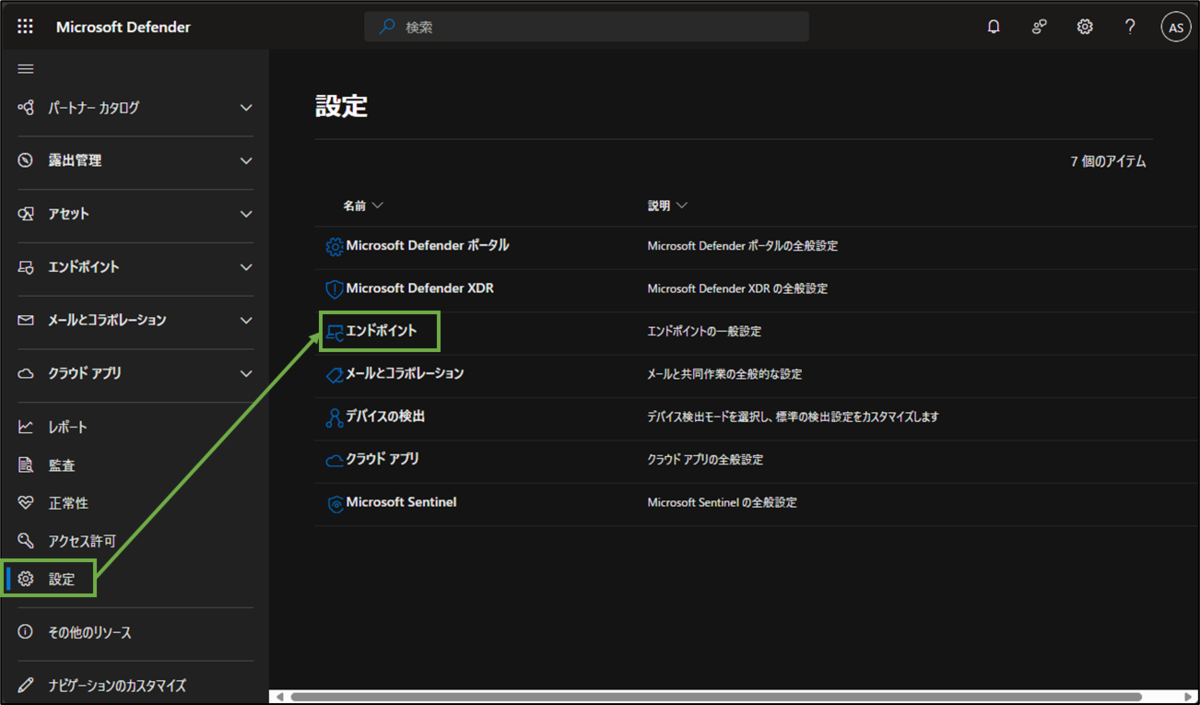Open クラウド アプリ settings link in list
The image size is (1200, 705).
pos(382,459)
